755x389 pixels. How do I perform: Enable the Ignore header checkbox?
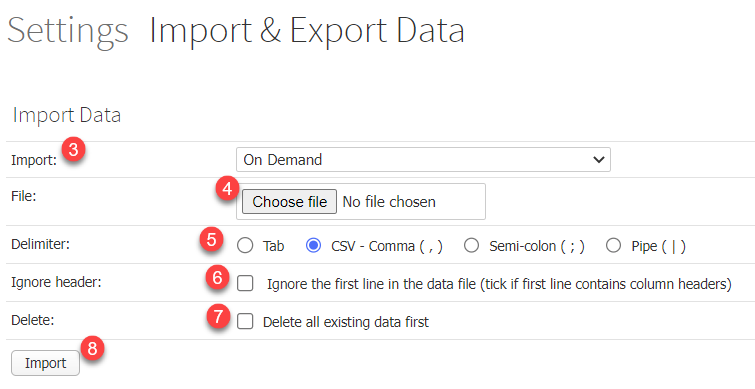[x=245, y=284]
